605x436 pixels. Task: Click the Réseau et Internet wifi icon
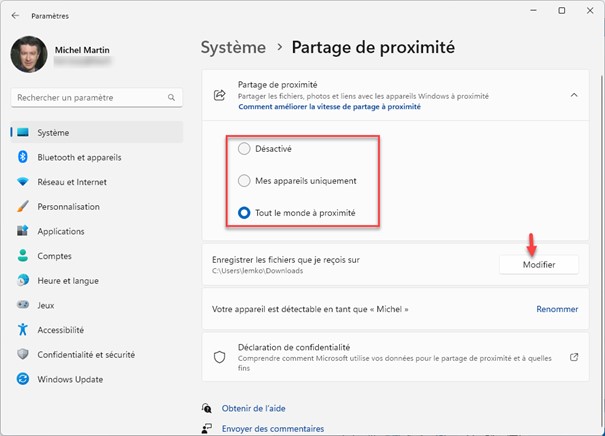(22, 182)
